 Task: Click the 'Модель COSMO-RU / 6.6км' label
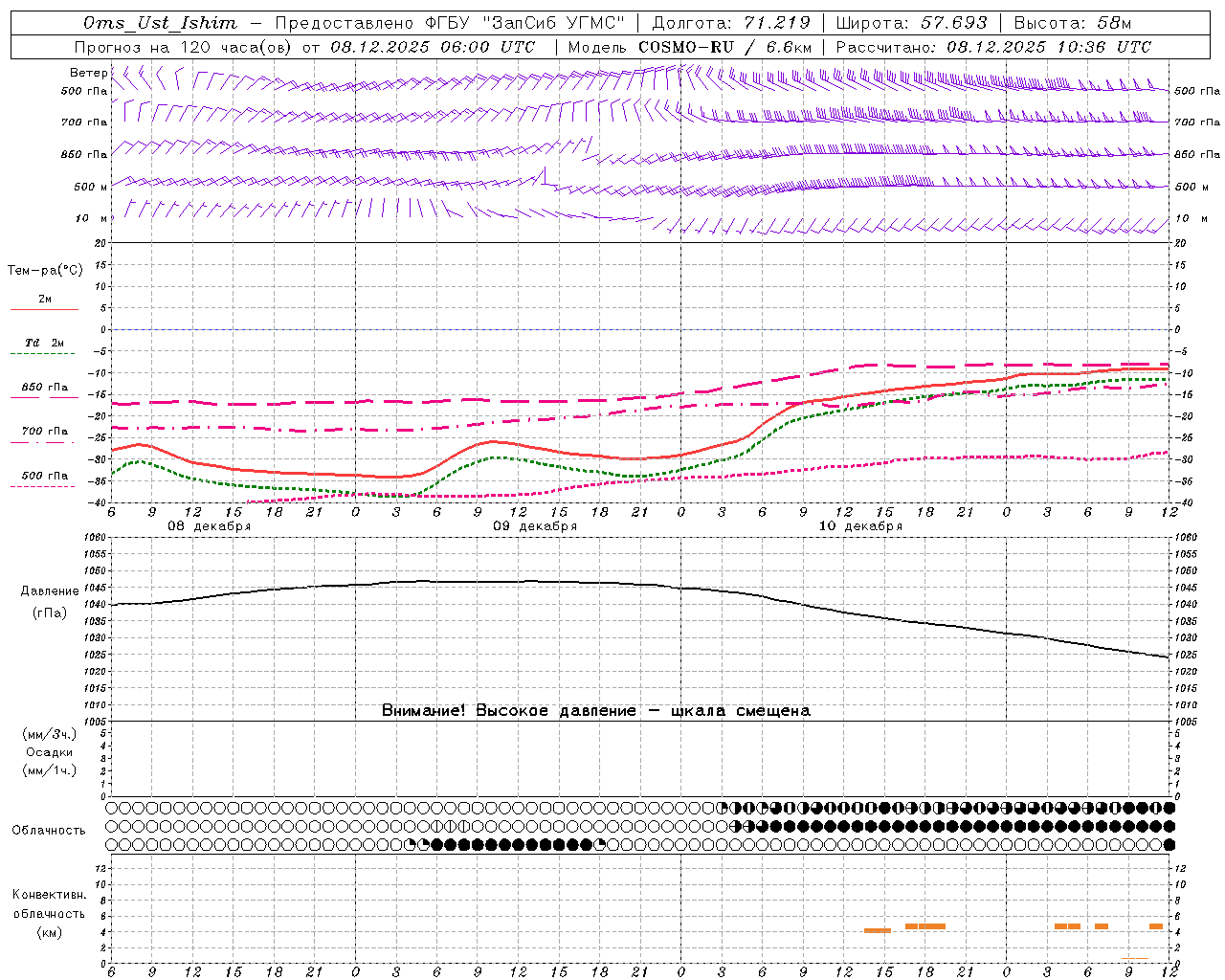(x=690, y=47)
